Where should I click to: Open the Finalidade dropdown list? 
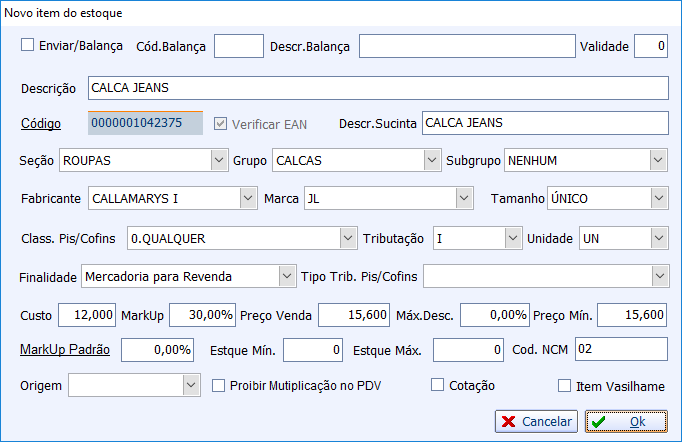point(287,275)
